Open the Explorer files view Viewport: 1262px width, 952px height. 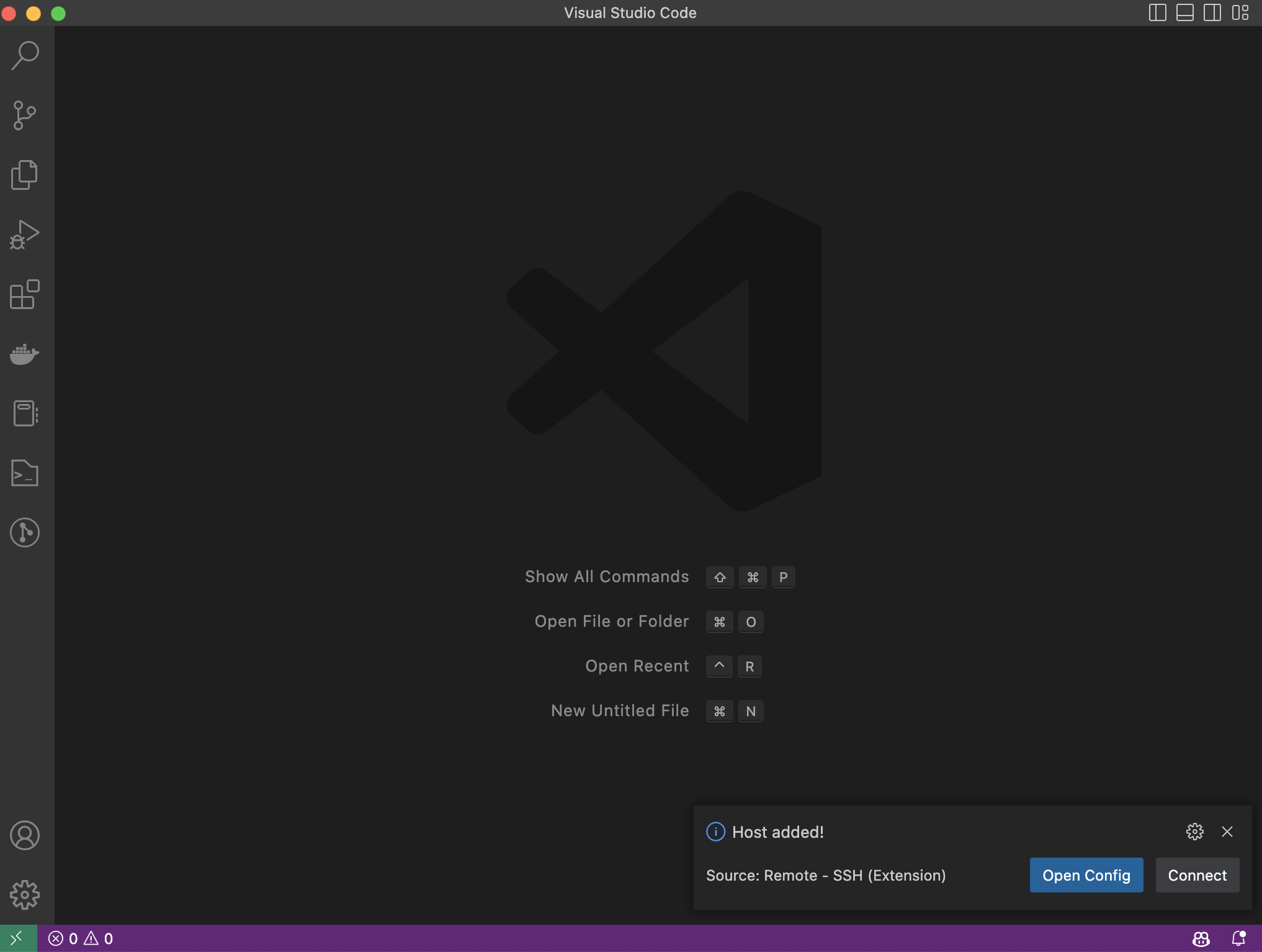click(x=25, y=175)
